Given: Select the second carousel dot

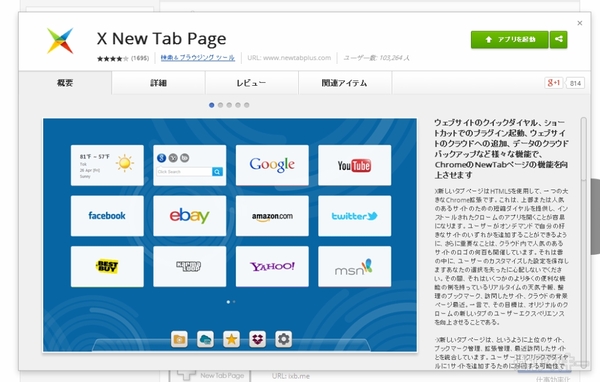Looking at the screenshot, I should pos(220,105).
